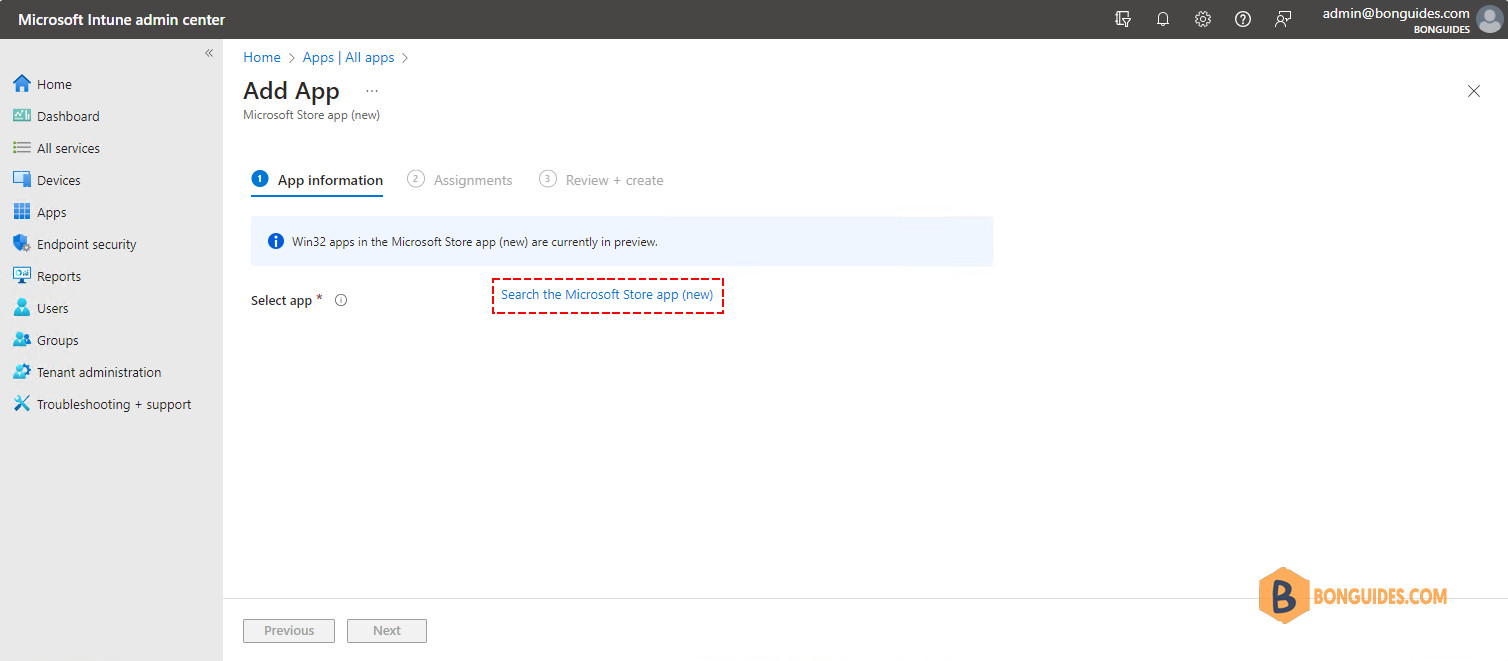This screenshot has width=1508, height=661.
Task: Click the Apps | All apps breadcrumb
Action: (349, 57)
